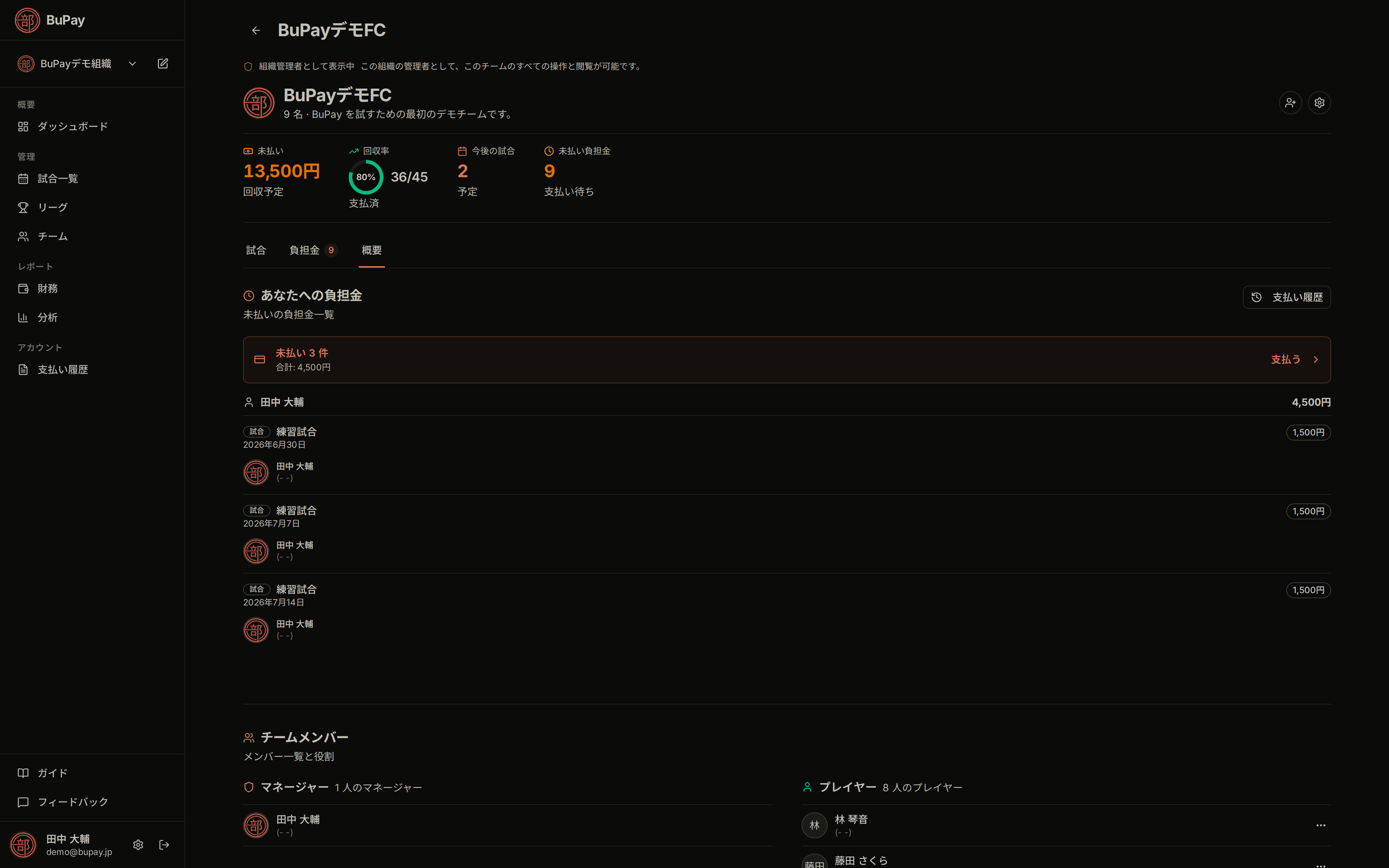1389x868 pixels.
Task: Switch to the 試合 tab
Action: click(256, 250)
